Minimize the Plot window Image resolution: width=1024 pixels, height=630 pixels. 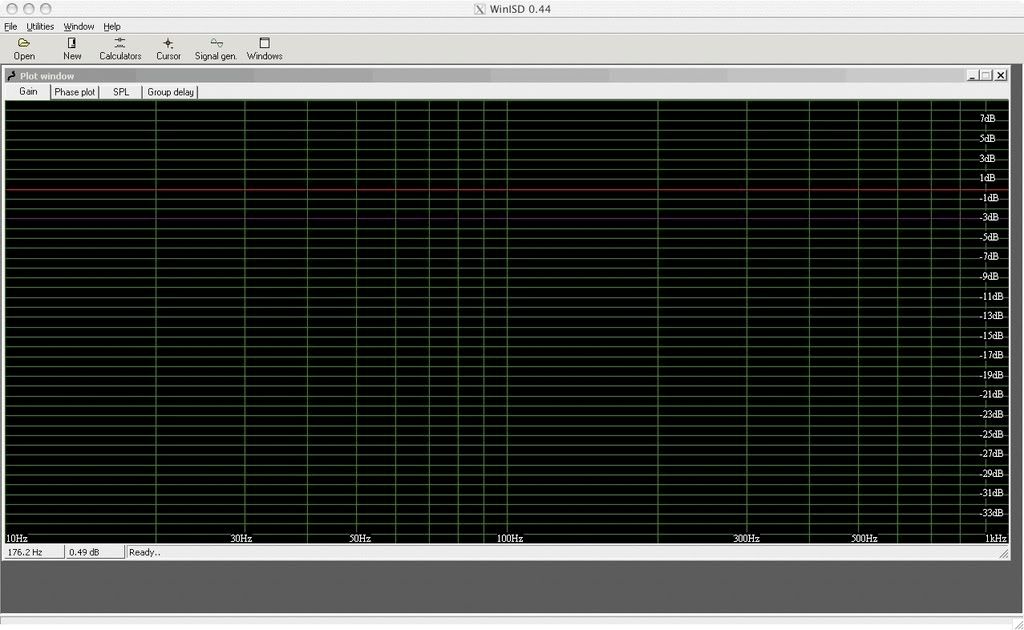click(972, 75)
